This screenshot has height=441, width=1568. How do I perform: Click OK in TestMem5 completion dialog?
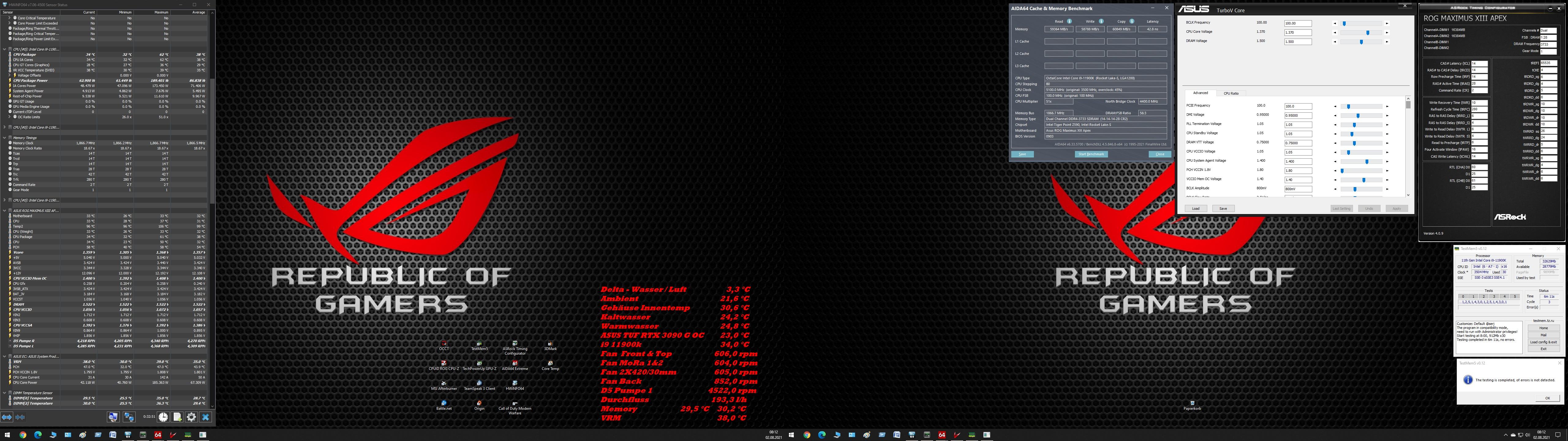click(x=1547, y=398)
